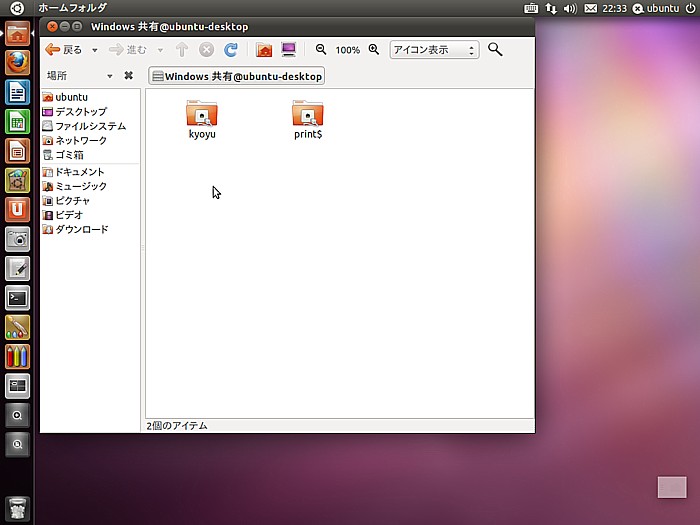Open the 場所 sidebar type dropdown
Image resolution: width=700 pixels, height=525 pixels.
pos(79,76)
